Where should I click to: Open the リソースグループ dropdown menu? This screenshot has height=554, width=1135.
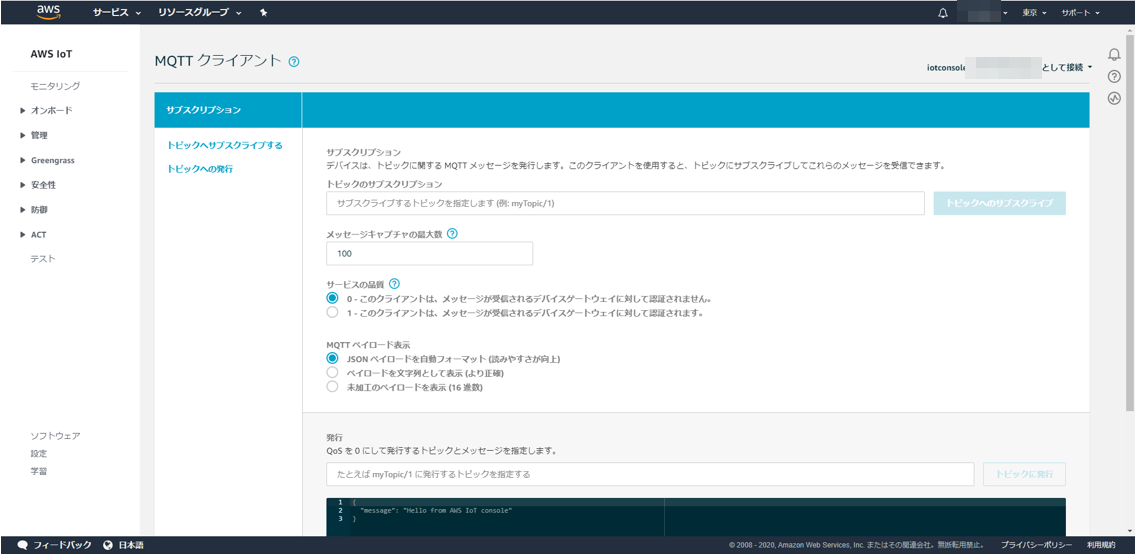click(200, 13)
